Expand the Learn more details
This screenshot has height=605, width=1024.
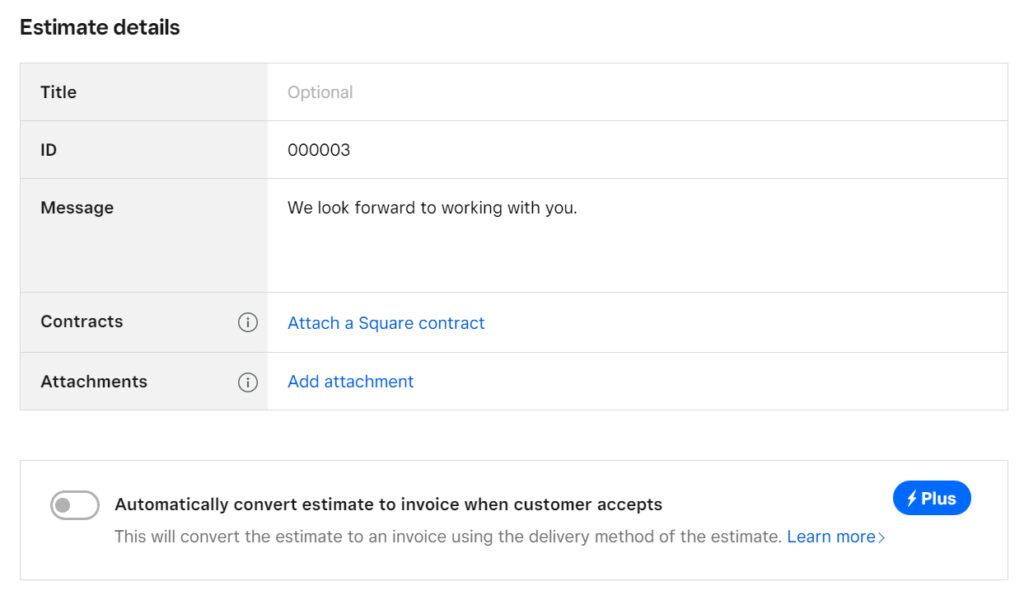click(x=834, y=537)
